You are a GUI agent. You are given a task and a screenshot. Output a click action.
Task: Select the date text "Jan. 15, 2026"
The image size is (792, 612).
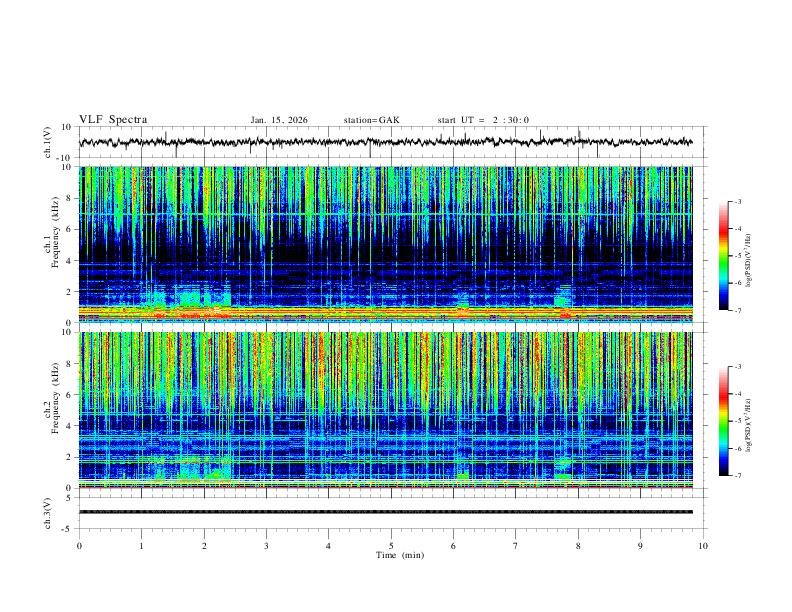279,120
